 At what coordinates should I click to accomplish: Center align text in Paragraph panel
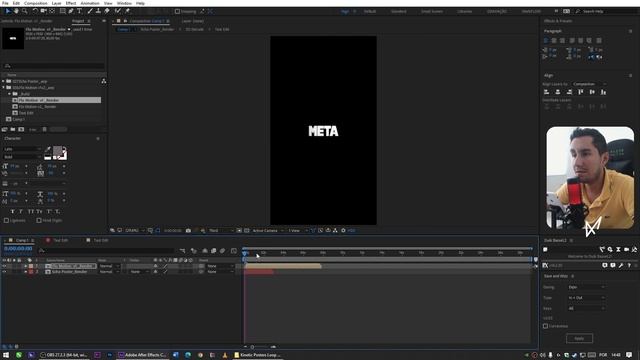554,40
